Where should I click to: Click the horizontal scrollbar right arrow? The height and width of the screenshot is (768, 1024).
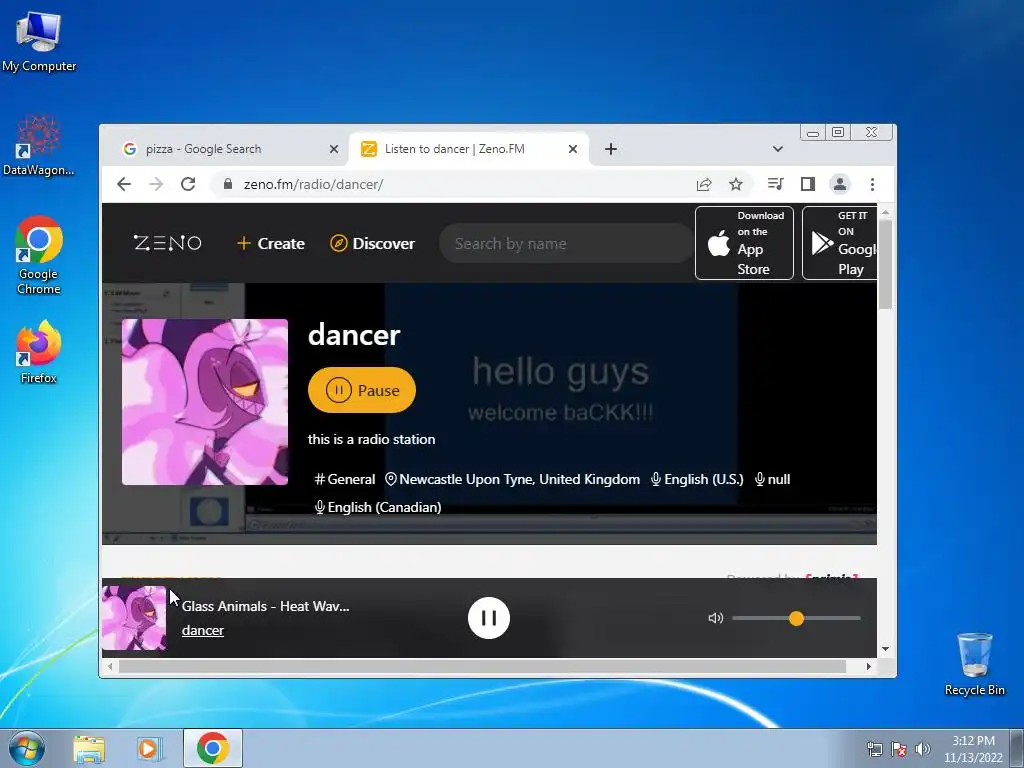click(x=869, y=666)
